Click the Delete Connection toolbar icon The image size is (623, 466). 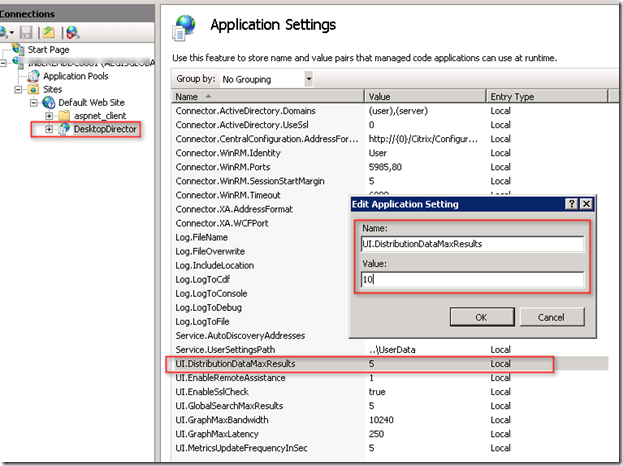coord(72,33)
